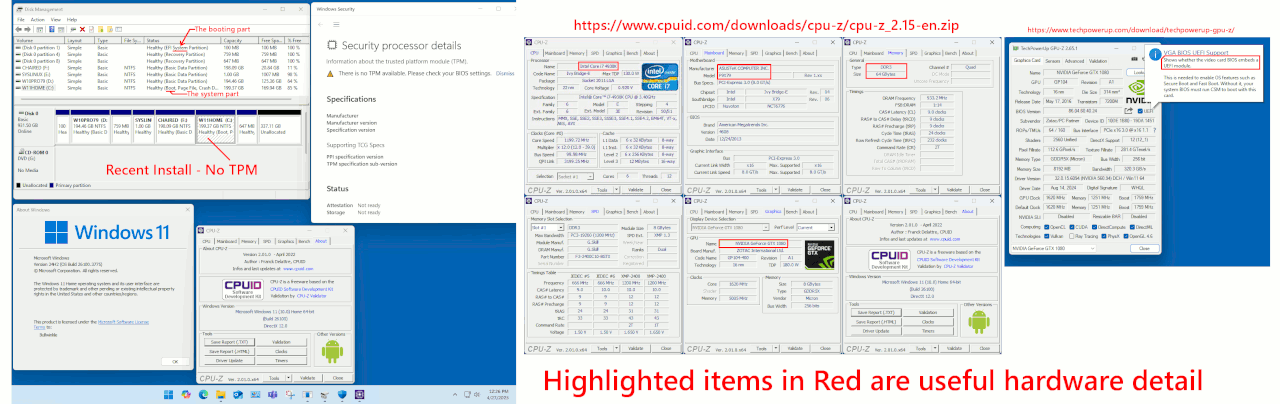Select CHARED (F:) row in volume list

tap(162, 68)
